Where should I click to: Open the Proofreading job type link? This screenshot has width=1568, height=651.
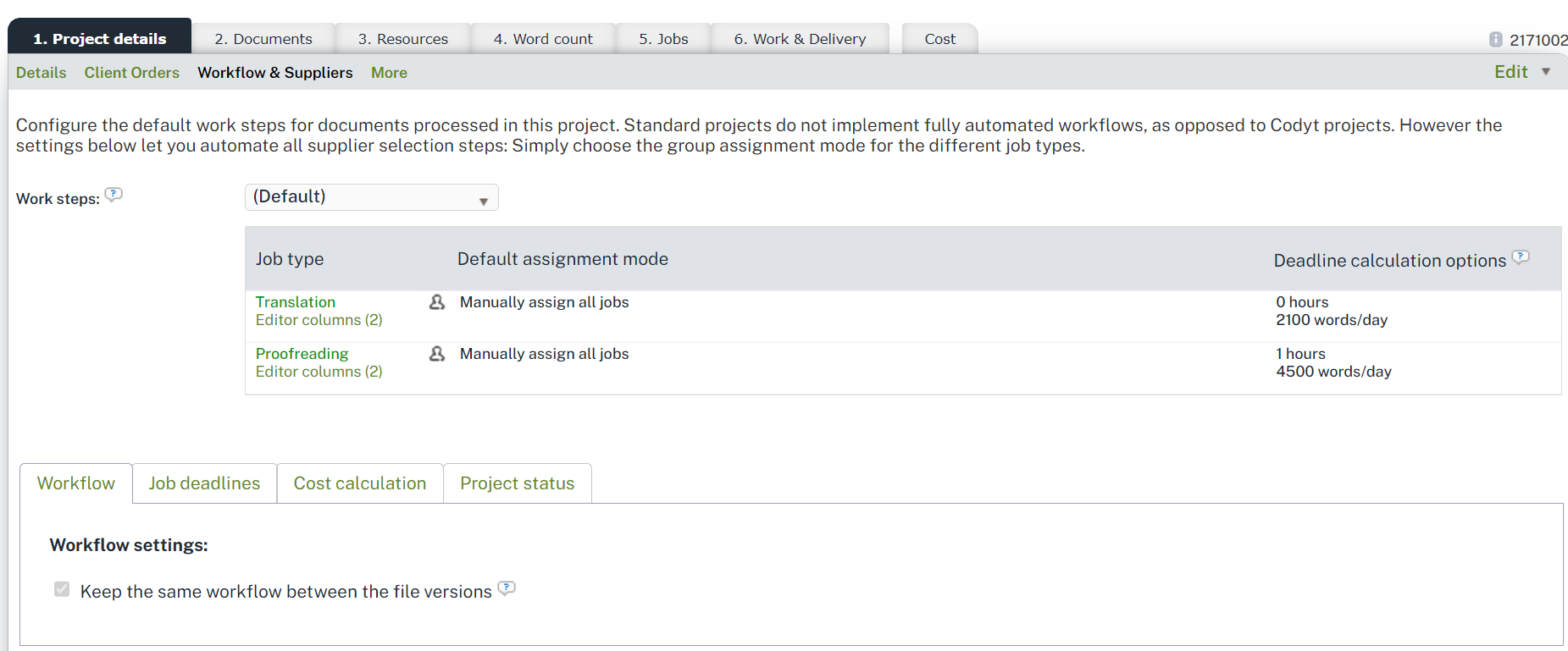pos(302,354)
